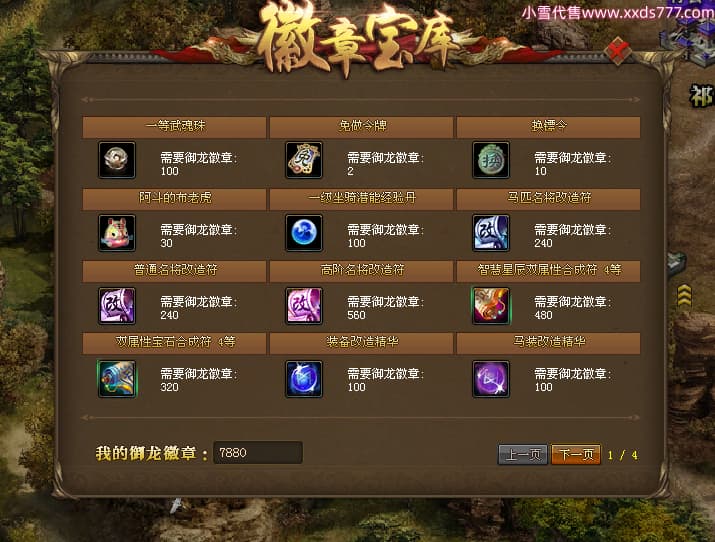
Task: Select the 免做令牌 token icon
Action: click(x=304, y=160)
